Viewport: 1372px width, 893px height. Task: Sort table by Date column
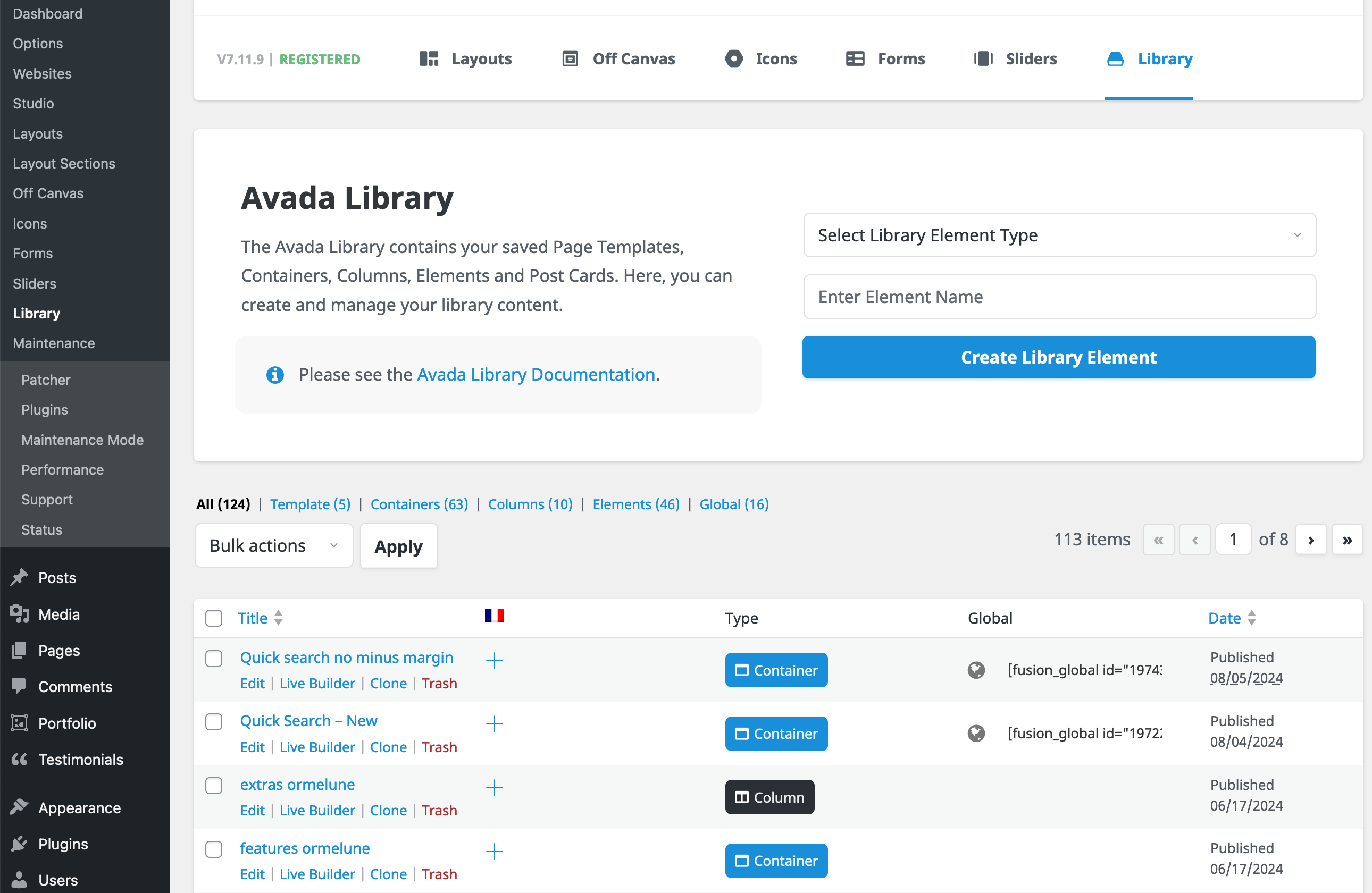pos(1232,618)
